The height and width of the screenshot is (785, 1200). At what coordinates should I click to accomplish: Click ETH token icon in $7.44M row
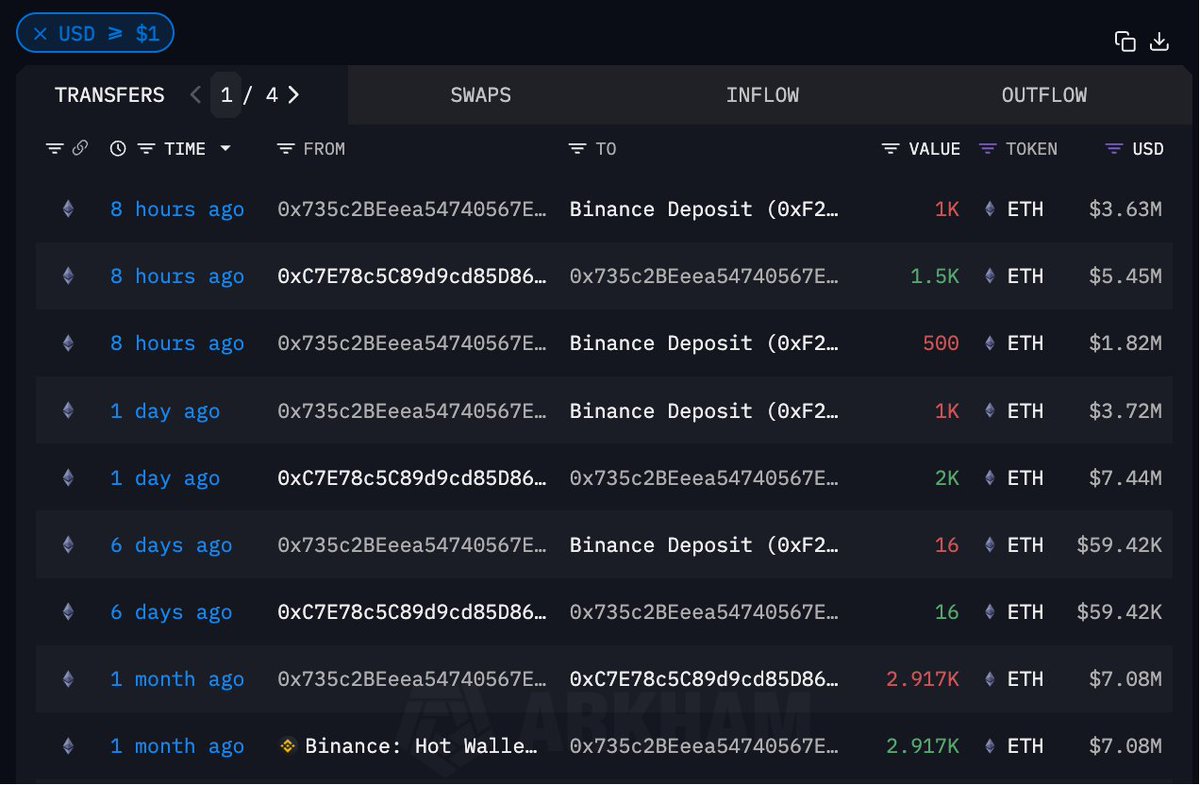click(990, 478)
